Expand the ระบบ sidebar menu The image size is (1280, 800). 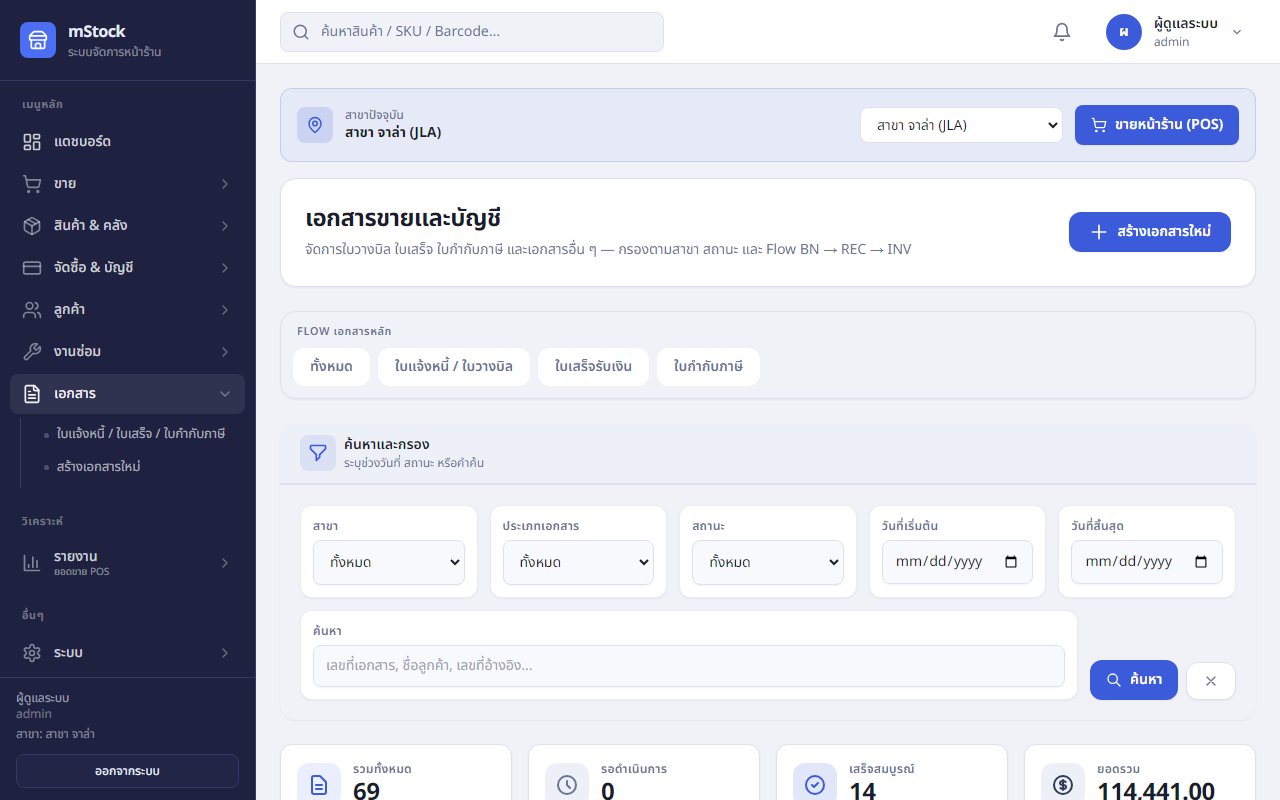click(127, 653)
